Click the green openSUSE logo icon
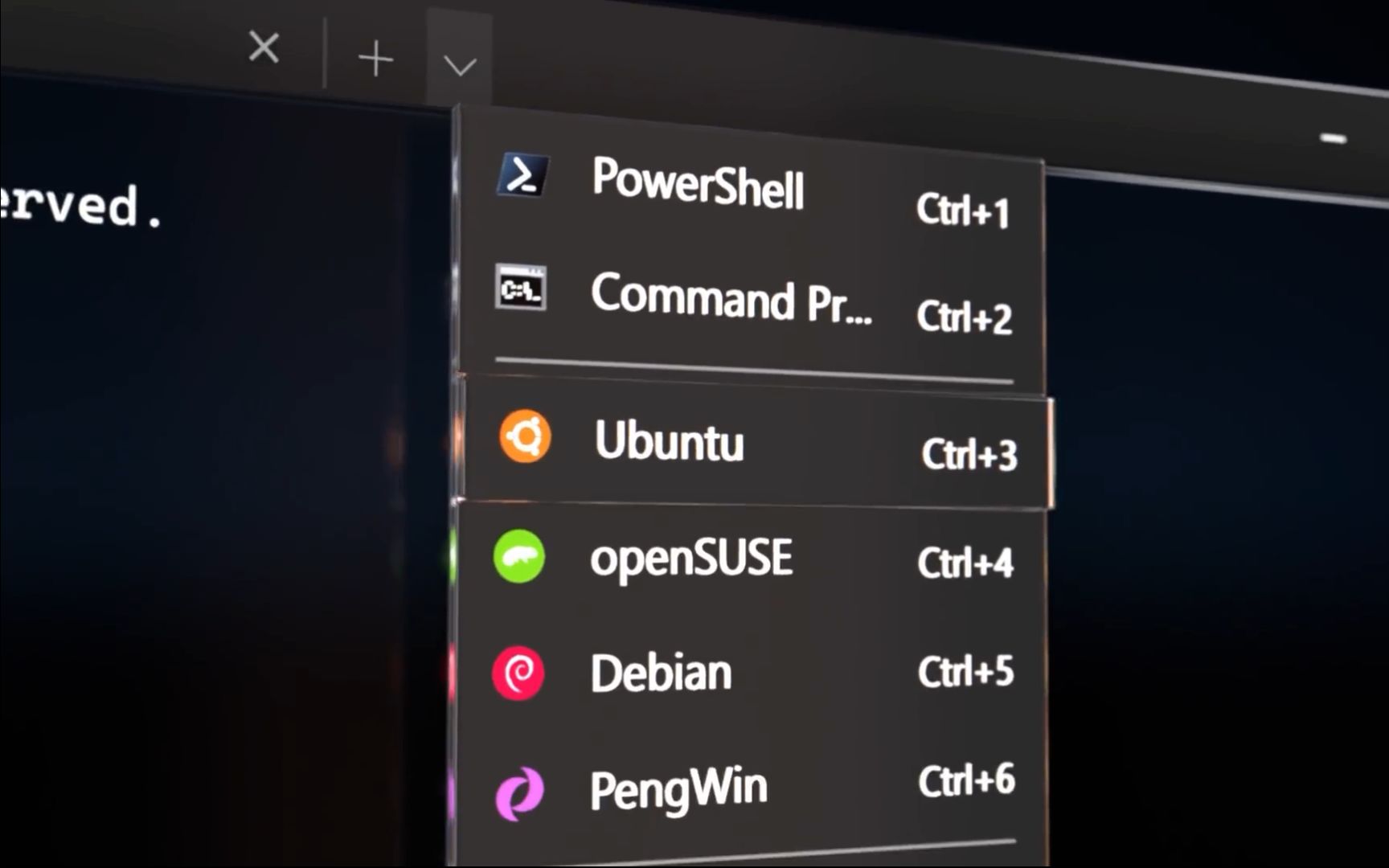This screenshot has width=1389, height=868. pos(519,556)
